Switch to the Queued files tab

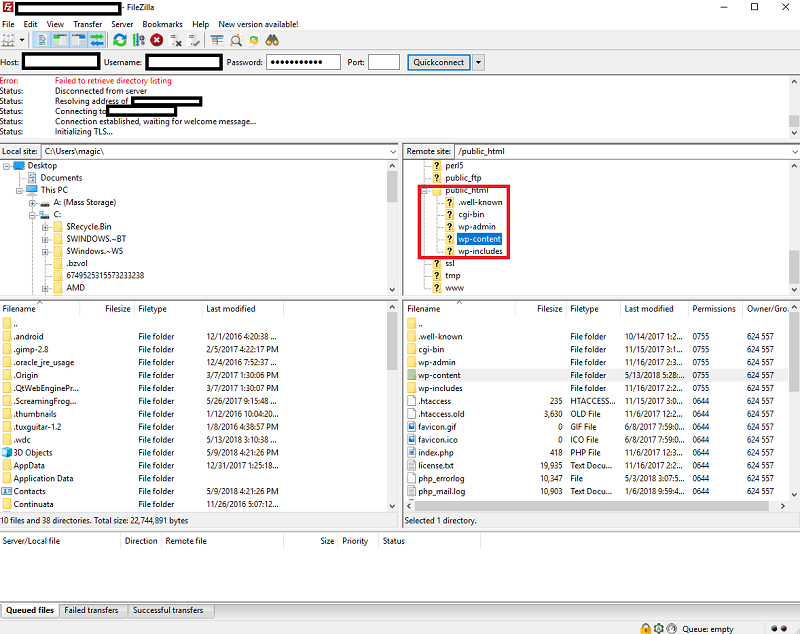(x=30, y=610)
